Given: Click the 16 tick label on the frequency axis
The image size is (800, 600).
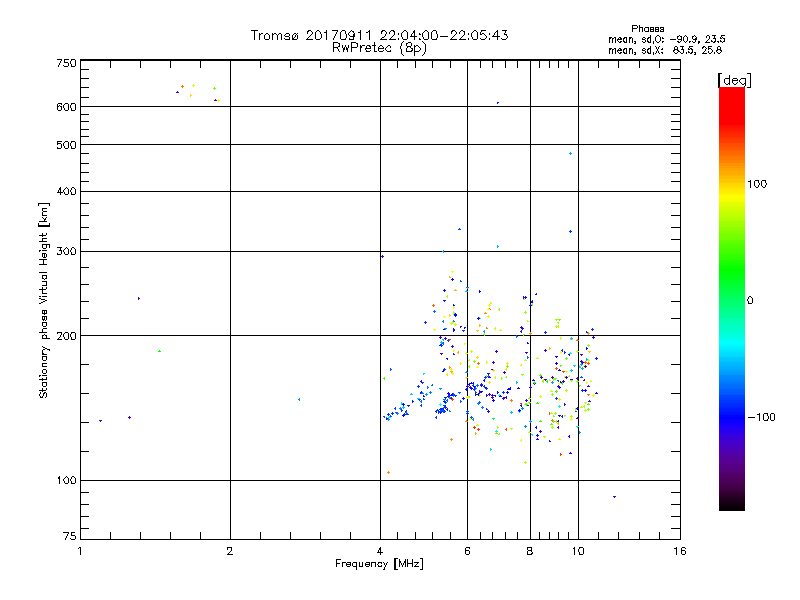Looking at the screenshot, I should [x=680, y=551].
